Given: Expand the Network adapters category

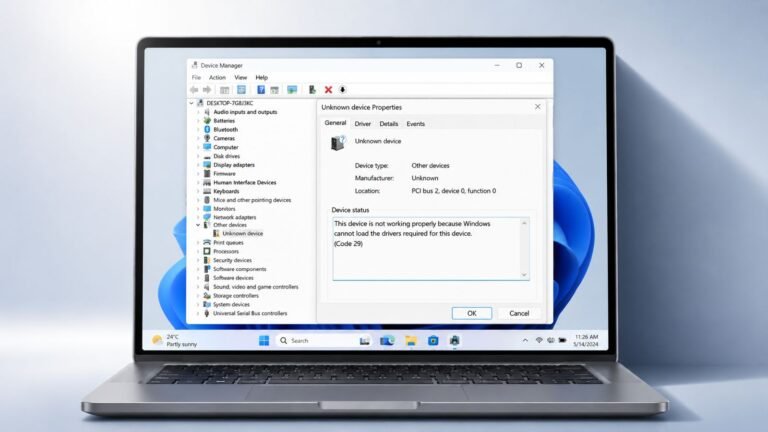Looking at the screenshot, I should (x=198, y=217).
